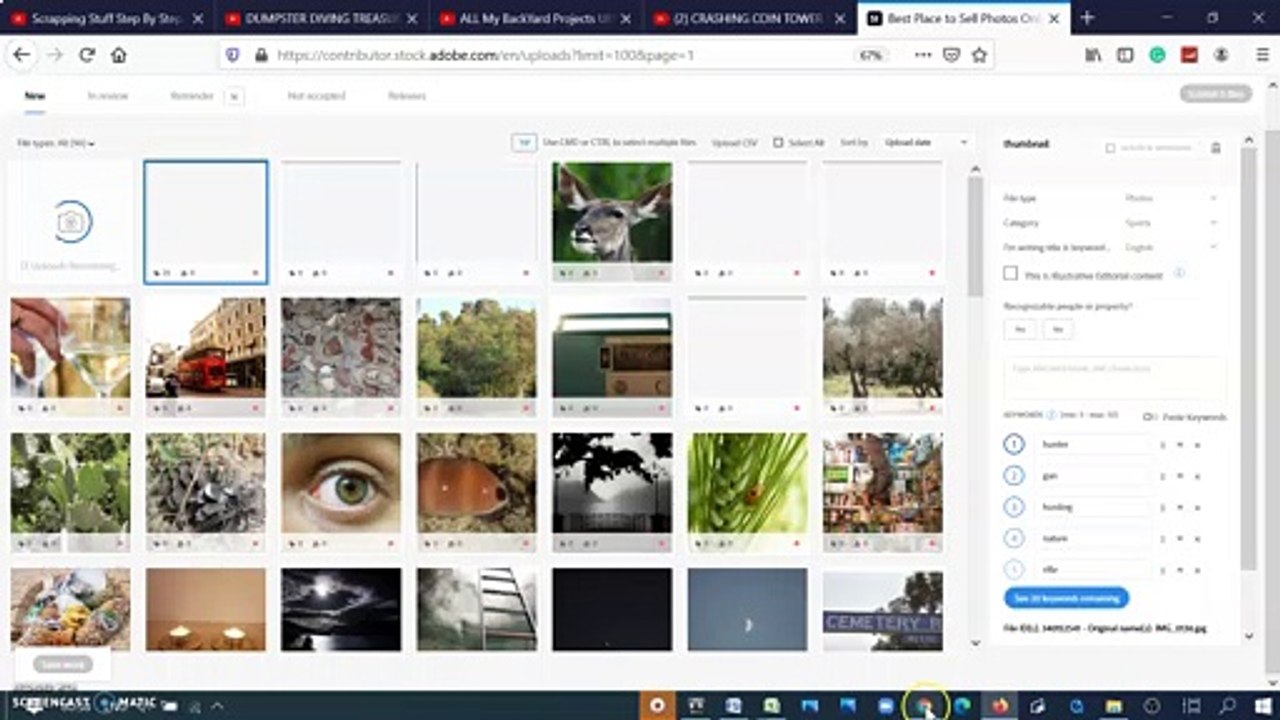Open the zoom level 67% indicator
This screenshot has width=1280, height=720.
tap(871, 56)
